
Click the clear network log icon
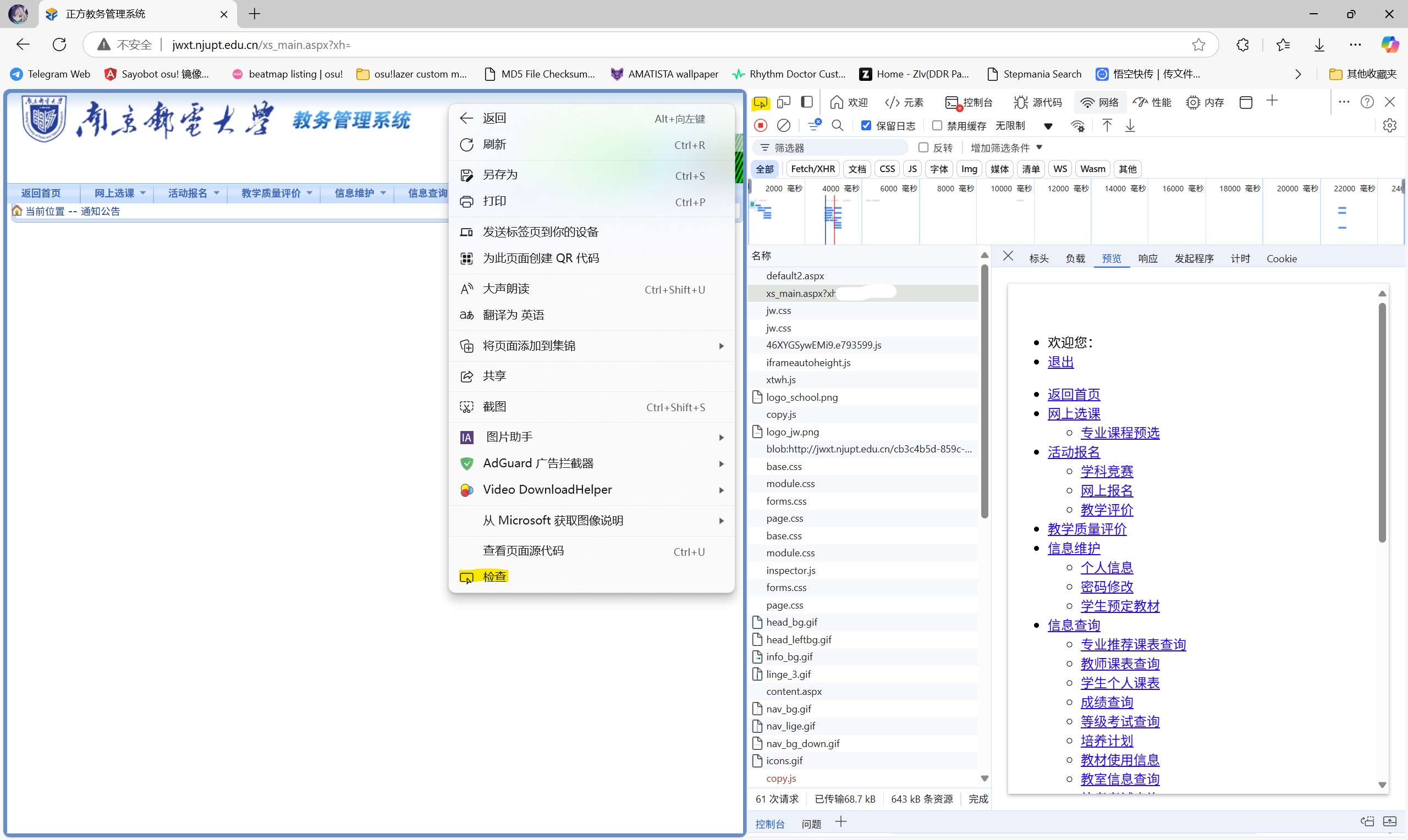click(x=784, y=125)
